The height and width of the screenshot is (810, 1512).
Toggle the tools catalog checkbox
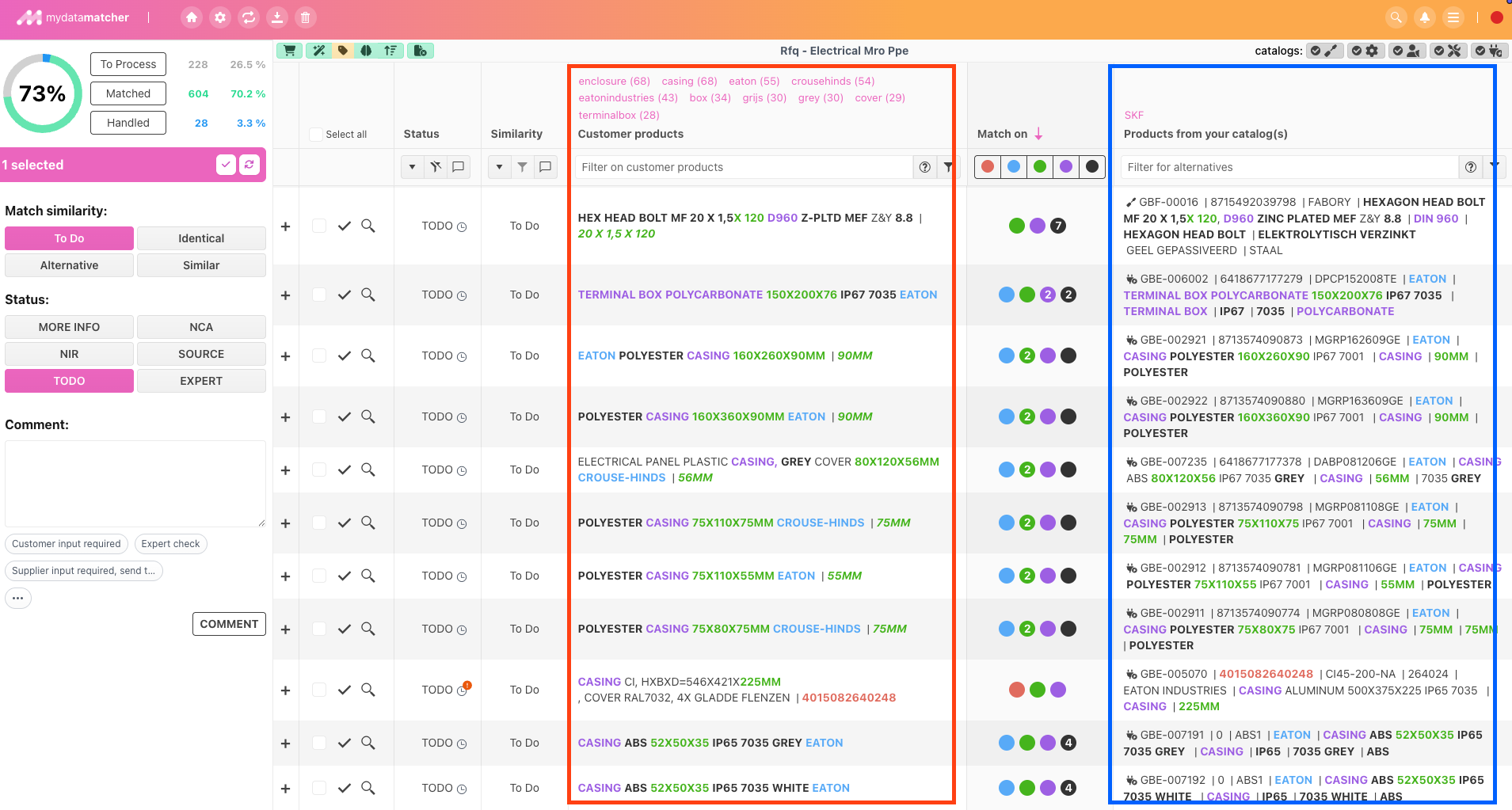1439,51
